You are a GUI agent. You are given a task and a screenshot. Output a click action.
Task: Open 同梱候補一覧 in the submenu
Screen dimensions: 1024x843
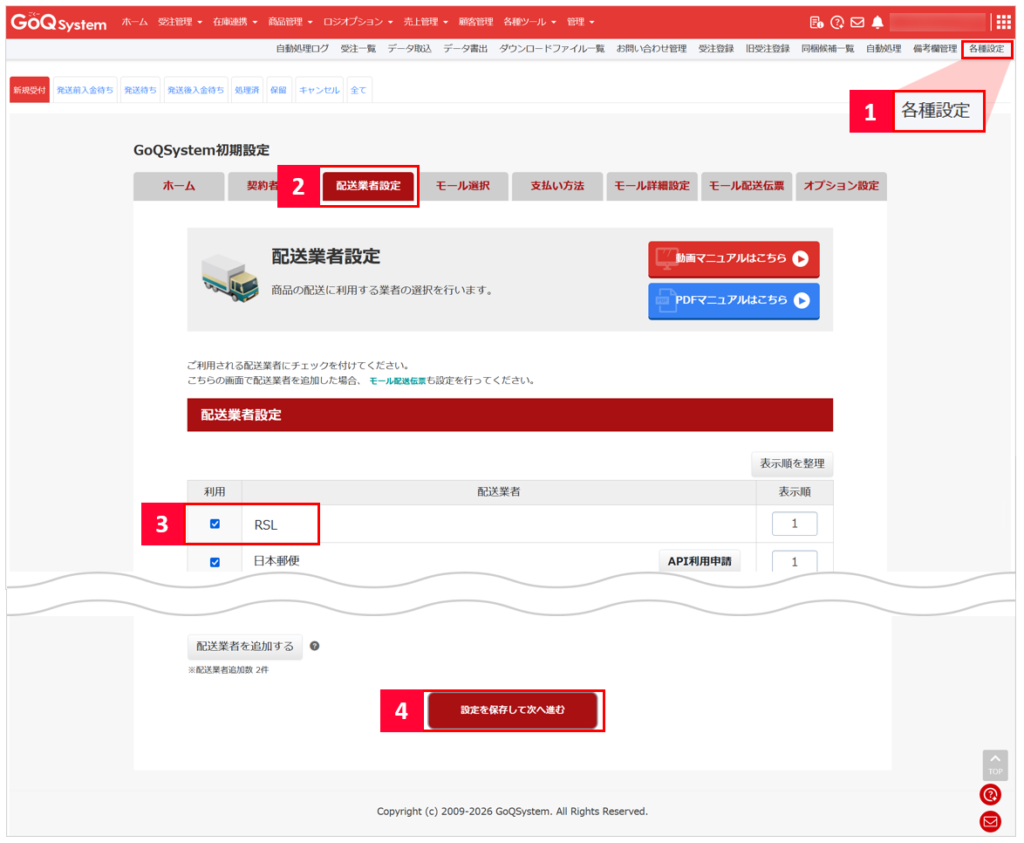pos(827,49)
